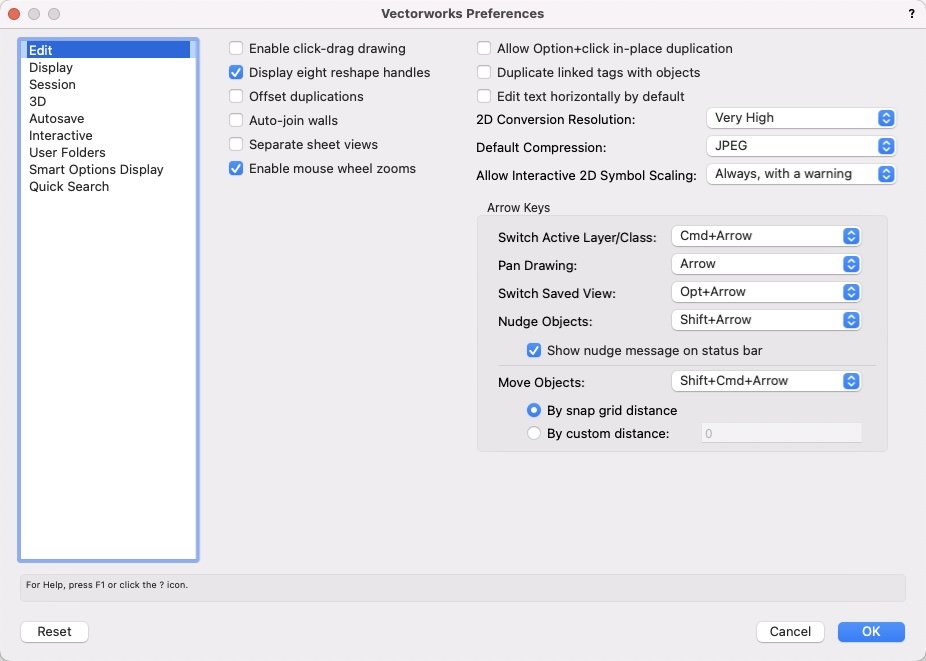The height and width of the screenshot is (661, 926).
Task: Open Switch Active Layer/Class dropdown
Action: [766, 236]
